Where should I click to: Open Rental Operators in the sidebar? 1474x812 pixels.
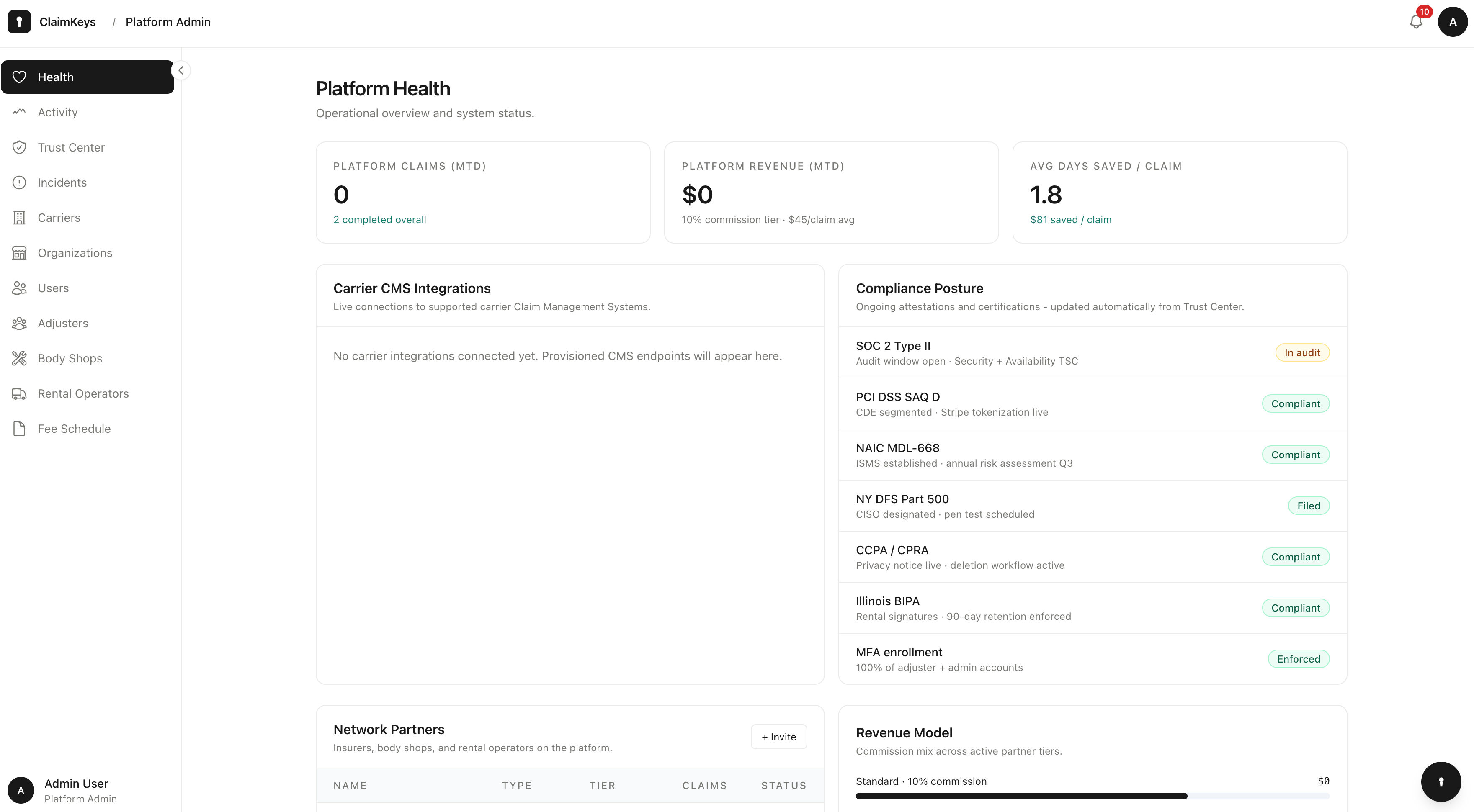click(88, 393)
